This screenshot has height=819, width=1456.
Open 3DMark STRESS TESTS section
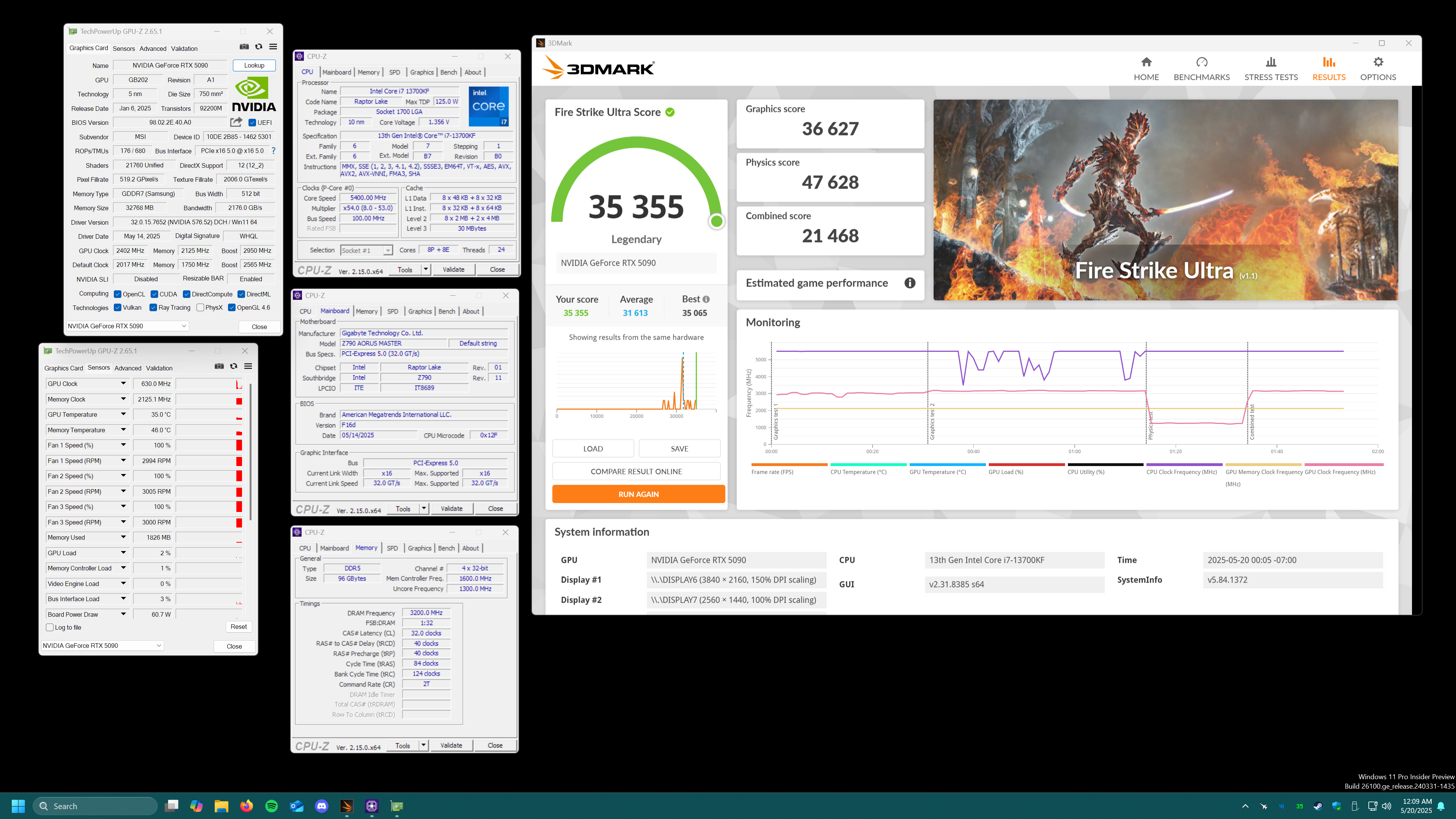(1271, 69)
